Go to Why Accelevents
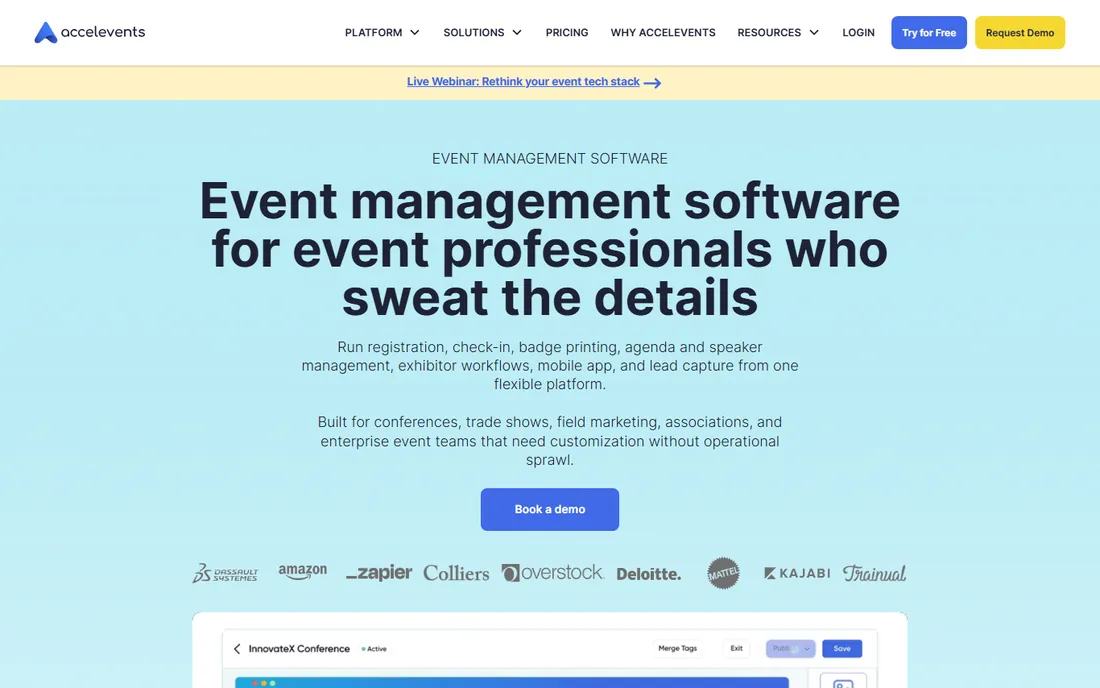The width and height of the screenshot is (1100, 688). click(663, 33)
